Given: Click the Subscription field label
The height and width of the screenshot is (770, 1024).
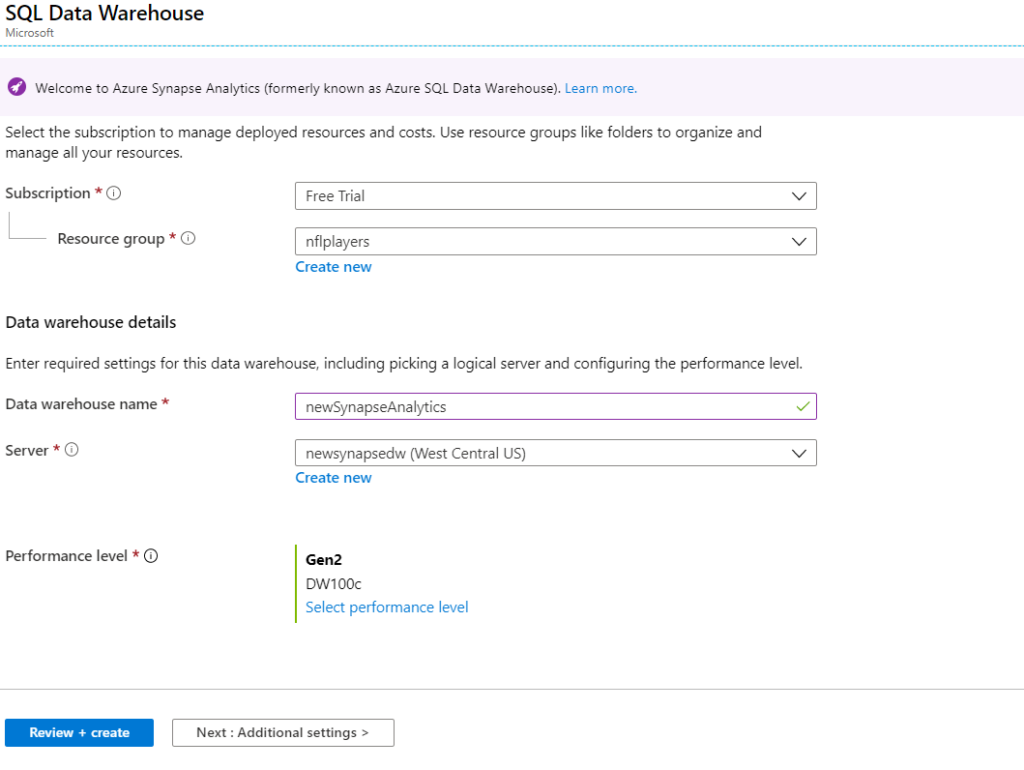Looking at the screenshot, I should click(48, 193).
